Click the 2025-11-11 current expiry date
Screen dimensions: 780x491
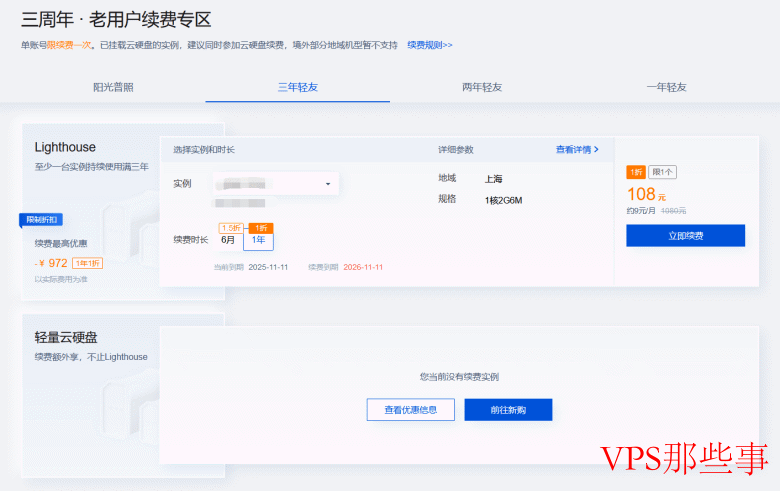click(x=268, y=267)
